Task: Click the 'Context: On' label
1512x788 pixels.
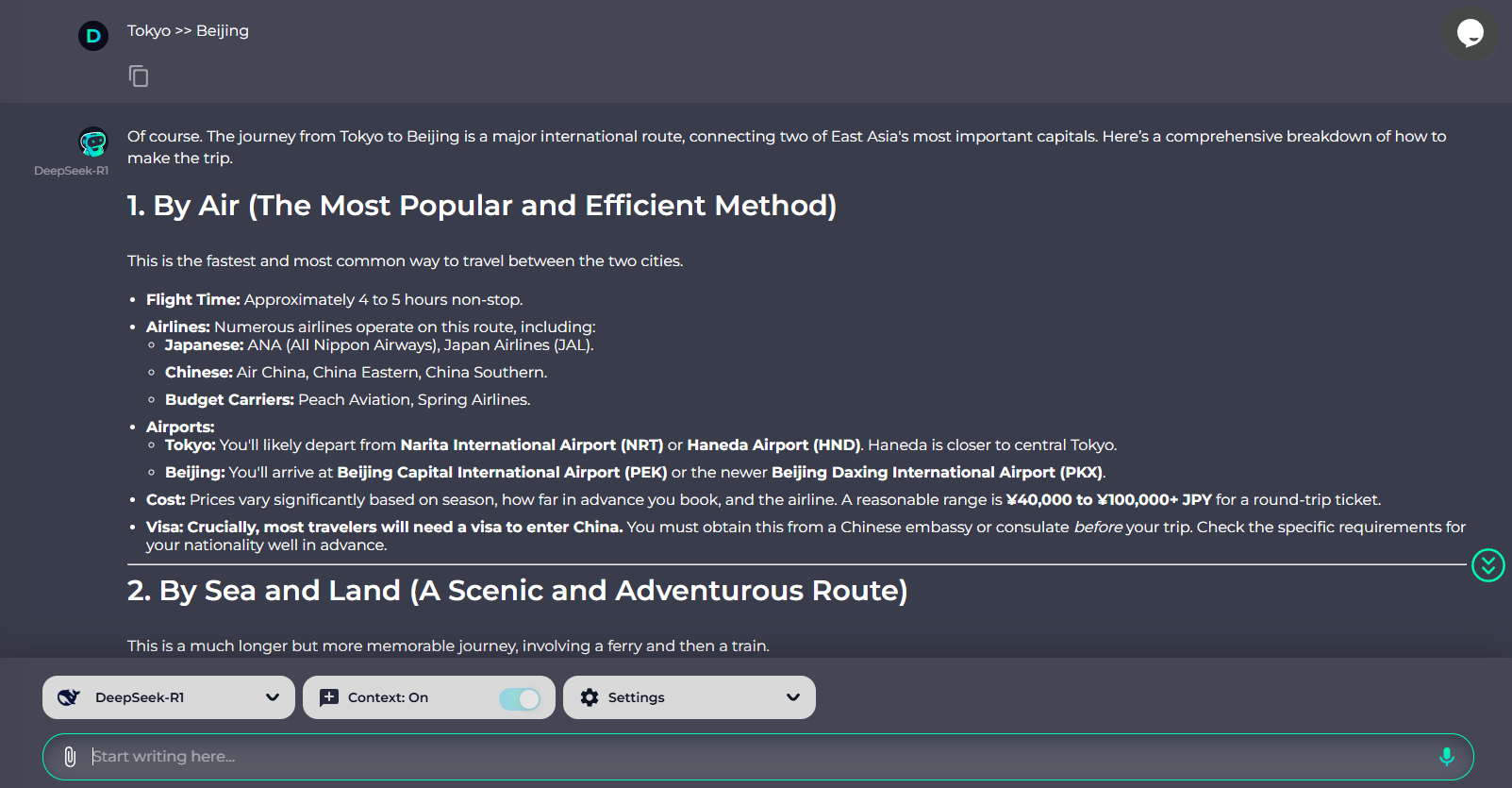Action: (388, 697)
